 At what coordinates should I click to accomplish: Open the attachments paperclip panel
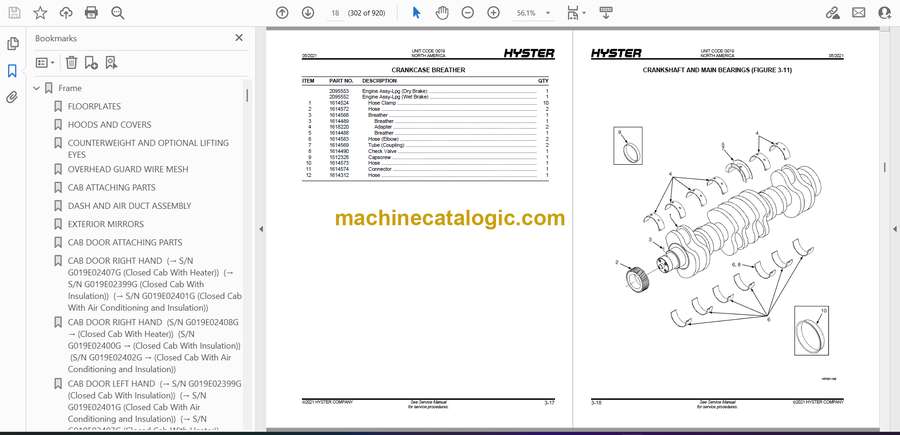[x=12, y=97]
